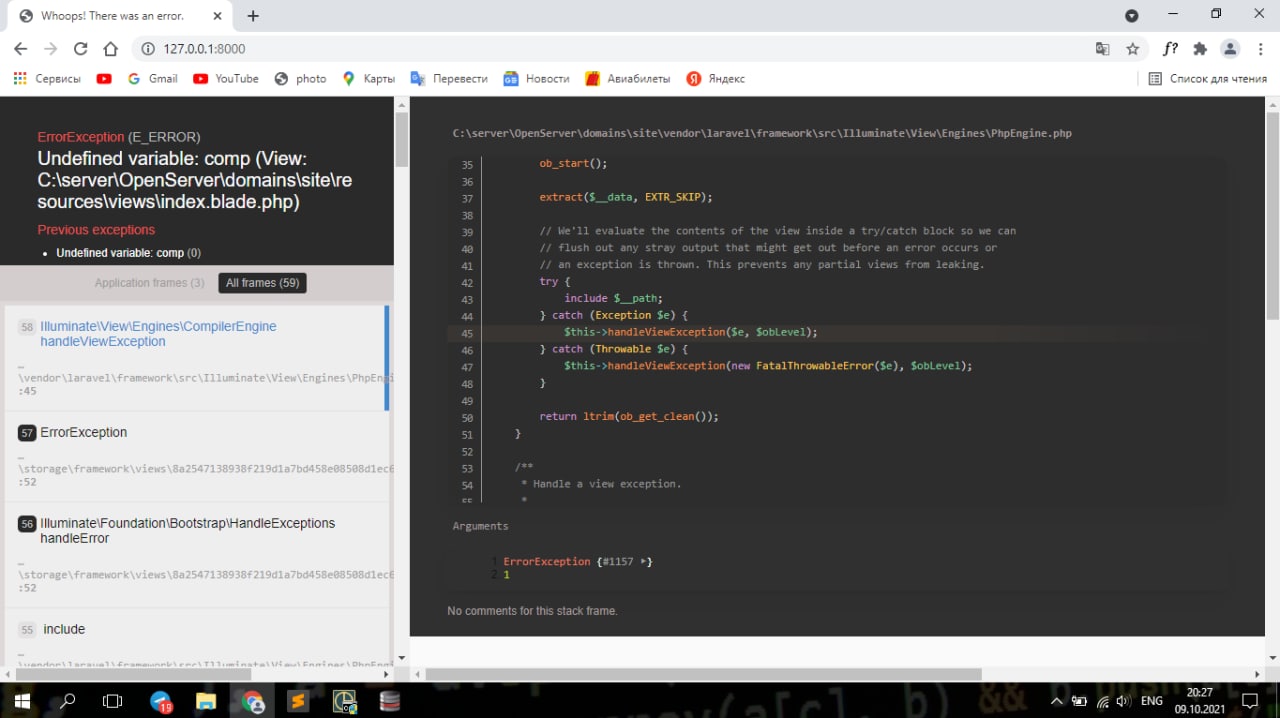Open the ENG language switcher in taskbar
This screenshot has height=718, width=1280.
coord(1152,701)
